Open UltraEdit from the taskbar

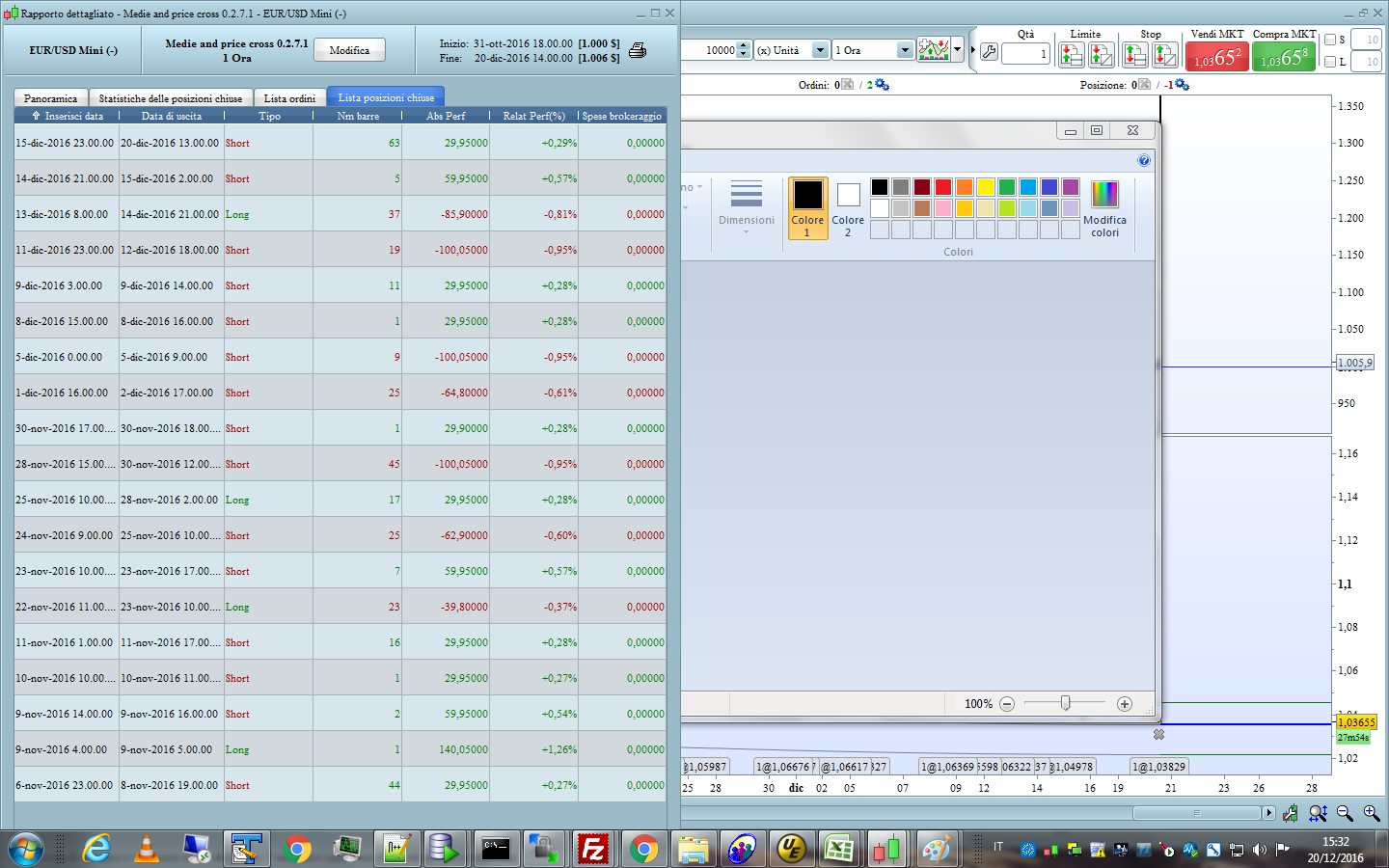791,849
